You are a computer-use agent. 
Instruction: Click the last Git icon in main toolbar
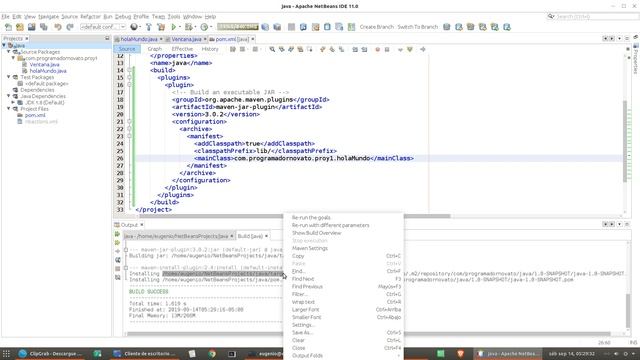click(507, 27)
